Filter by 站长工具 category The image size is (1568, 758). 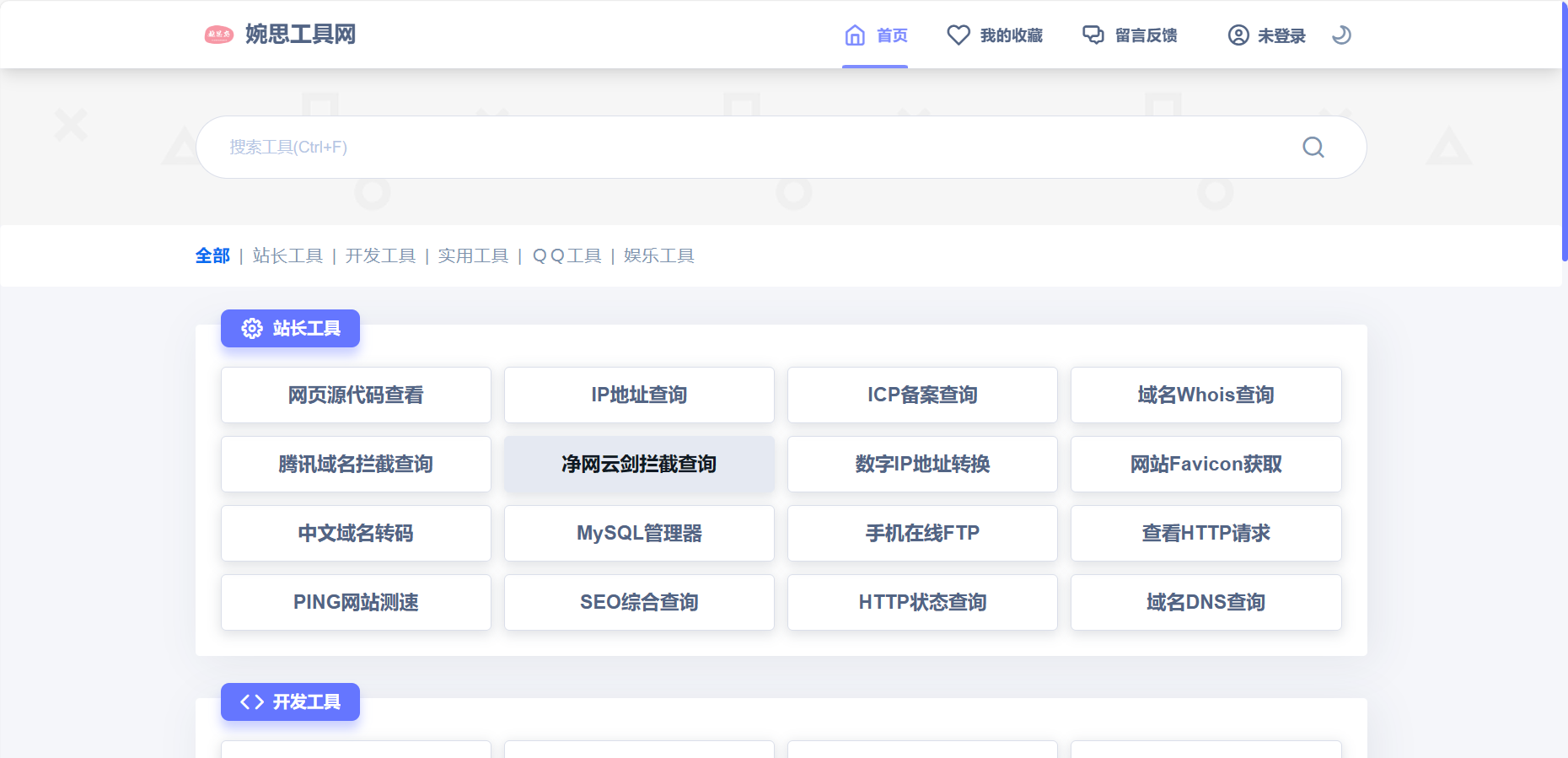(287, 255)
